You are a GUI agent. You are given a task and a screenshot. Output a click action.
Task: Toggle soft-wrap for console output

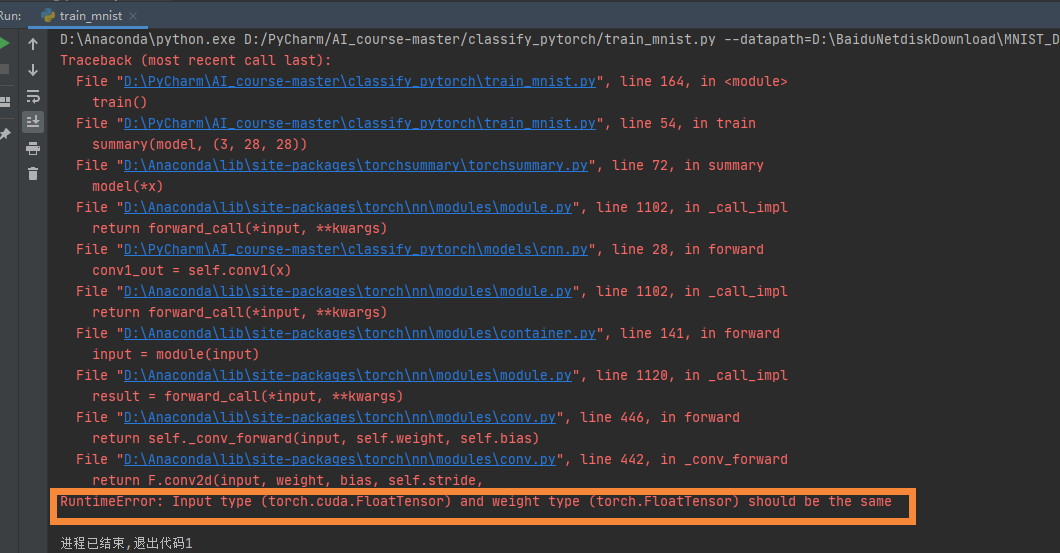[32, 96]
